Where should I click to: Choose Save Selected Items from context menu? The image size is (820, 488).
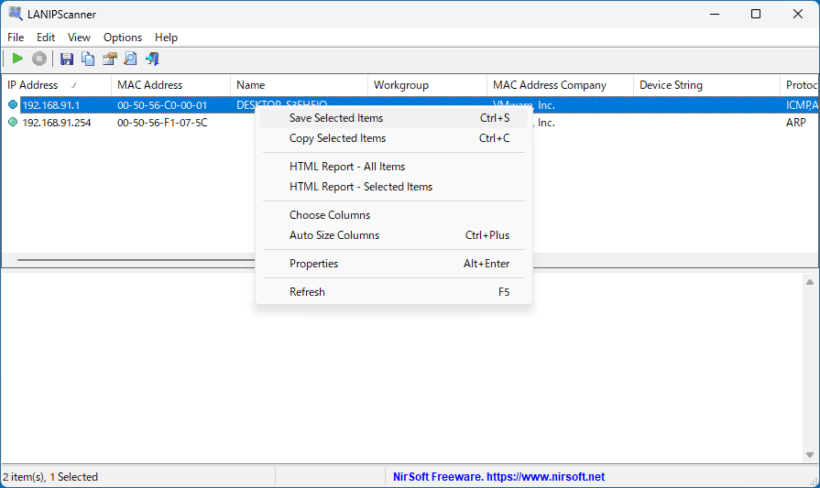394,118
